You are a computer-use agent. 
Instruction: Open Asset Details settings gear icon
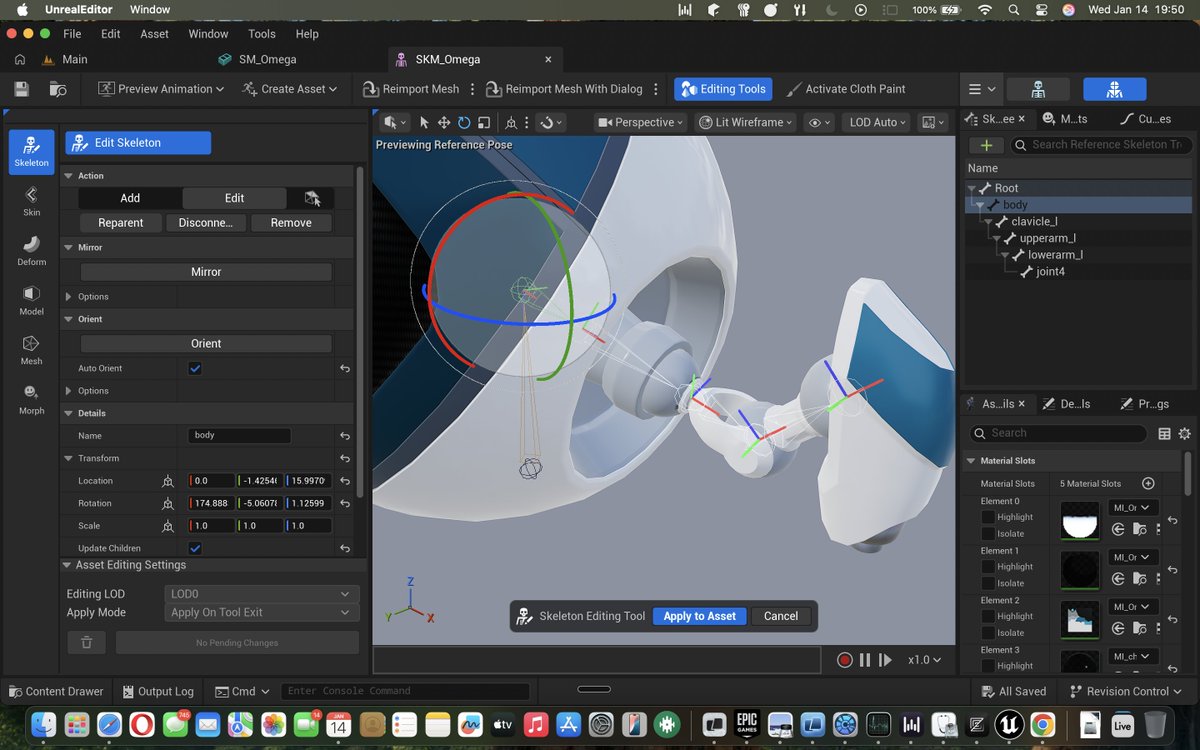tap(1185, 433)
